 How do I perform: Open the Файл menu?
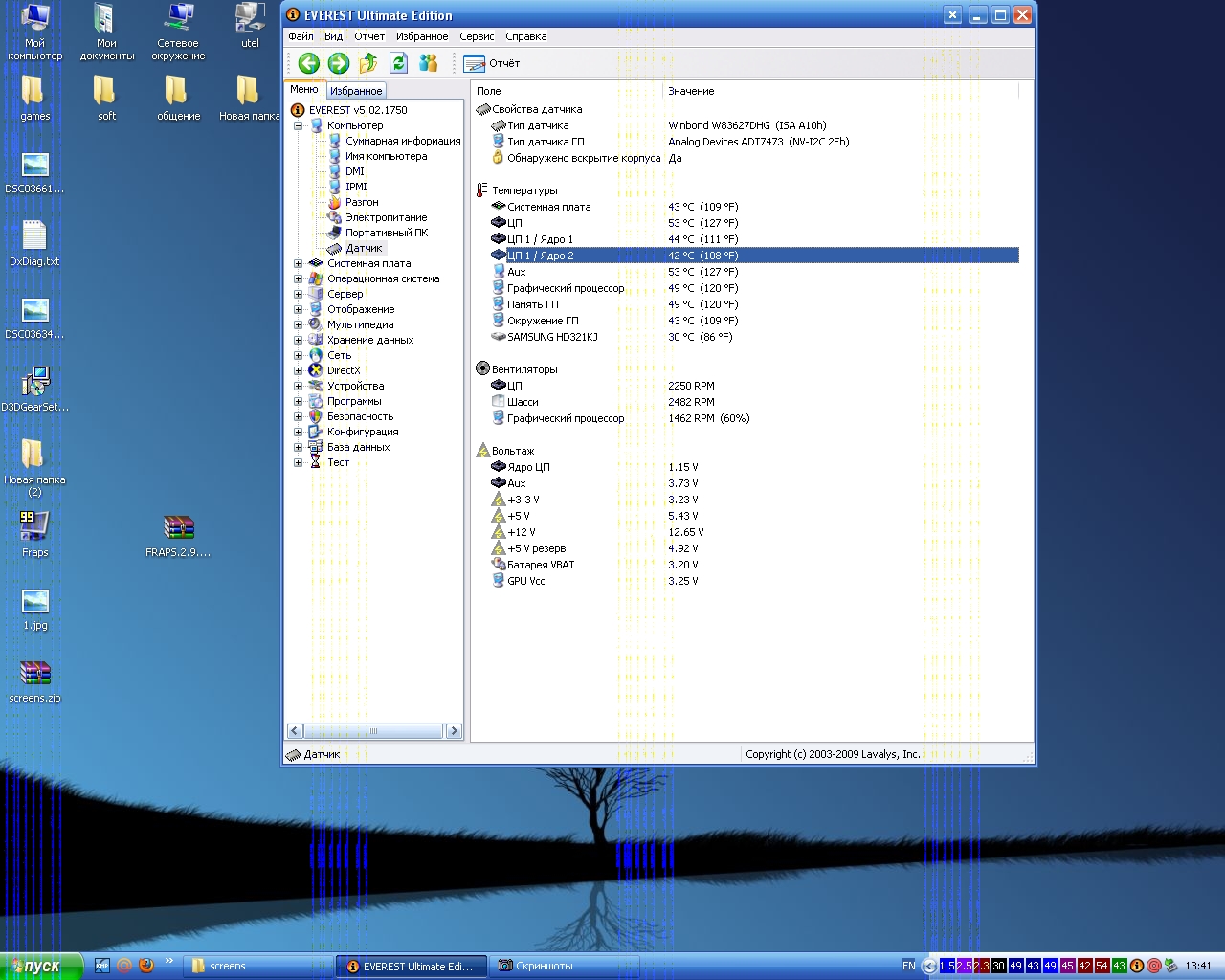[301, 36]
